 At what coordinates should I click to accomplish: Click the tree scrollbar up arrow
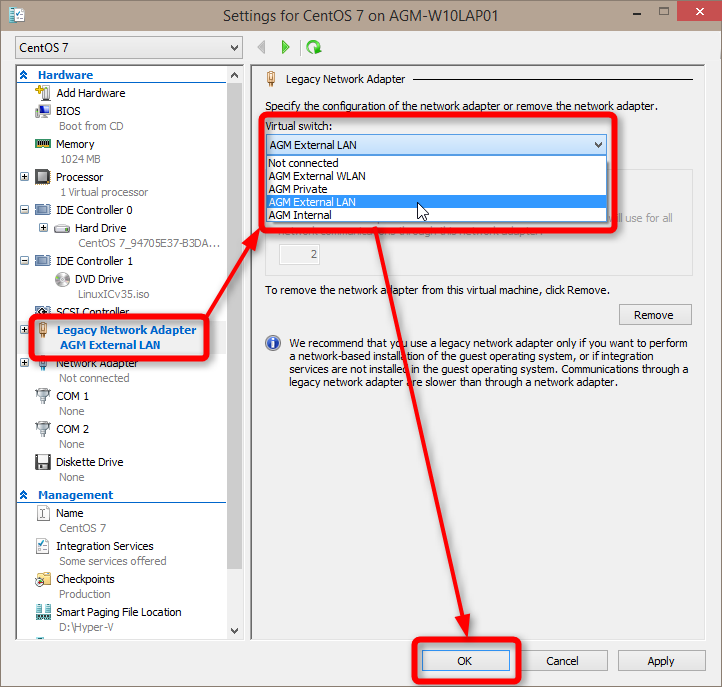[234, 75]
